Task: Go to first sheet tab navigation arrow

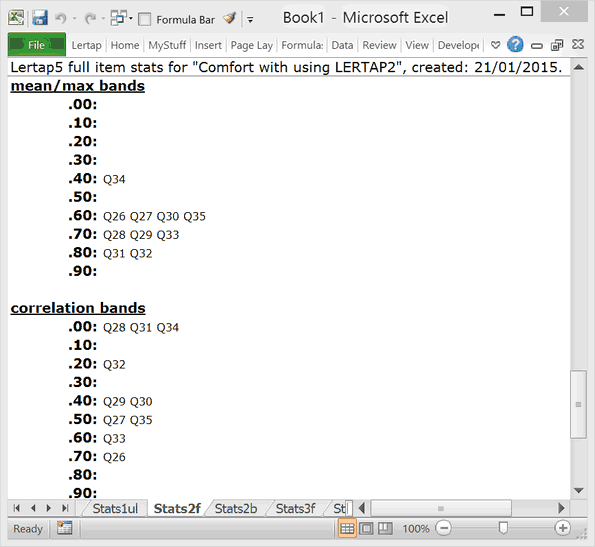Action: (17, 508)
